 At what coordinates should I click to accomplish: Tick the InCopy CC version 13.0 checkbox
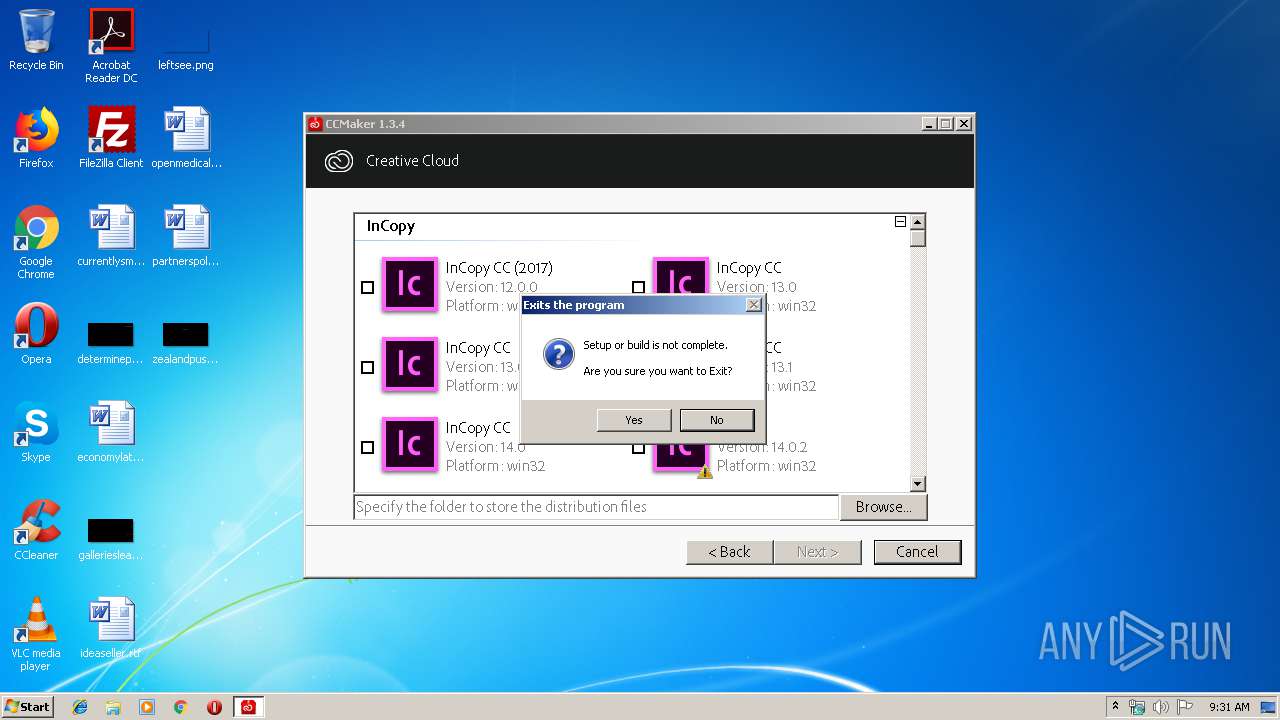pos(638,287)
